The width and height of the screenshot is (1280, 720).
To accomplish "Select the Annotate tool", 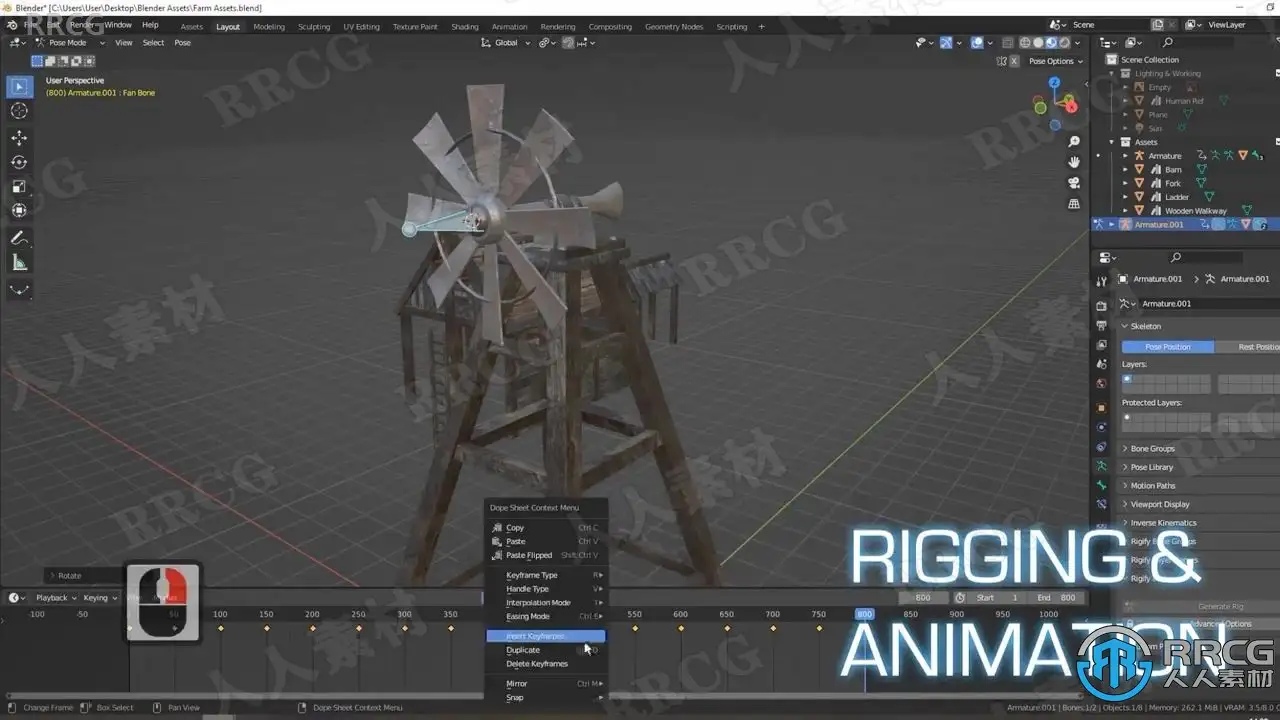I will (x=19, y=238).
